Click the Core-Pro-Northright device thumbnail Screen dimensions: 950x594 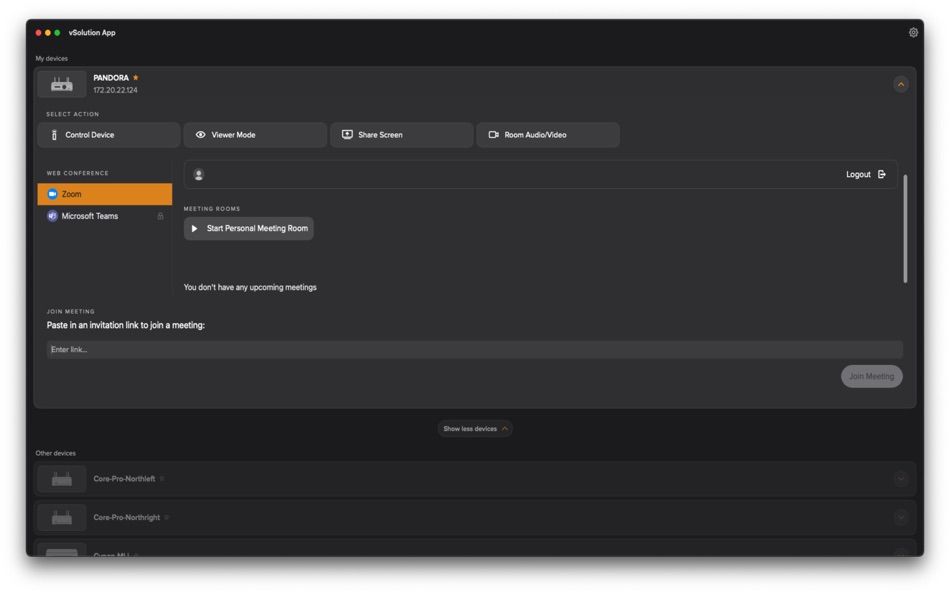tap(62, 518)
